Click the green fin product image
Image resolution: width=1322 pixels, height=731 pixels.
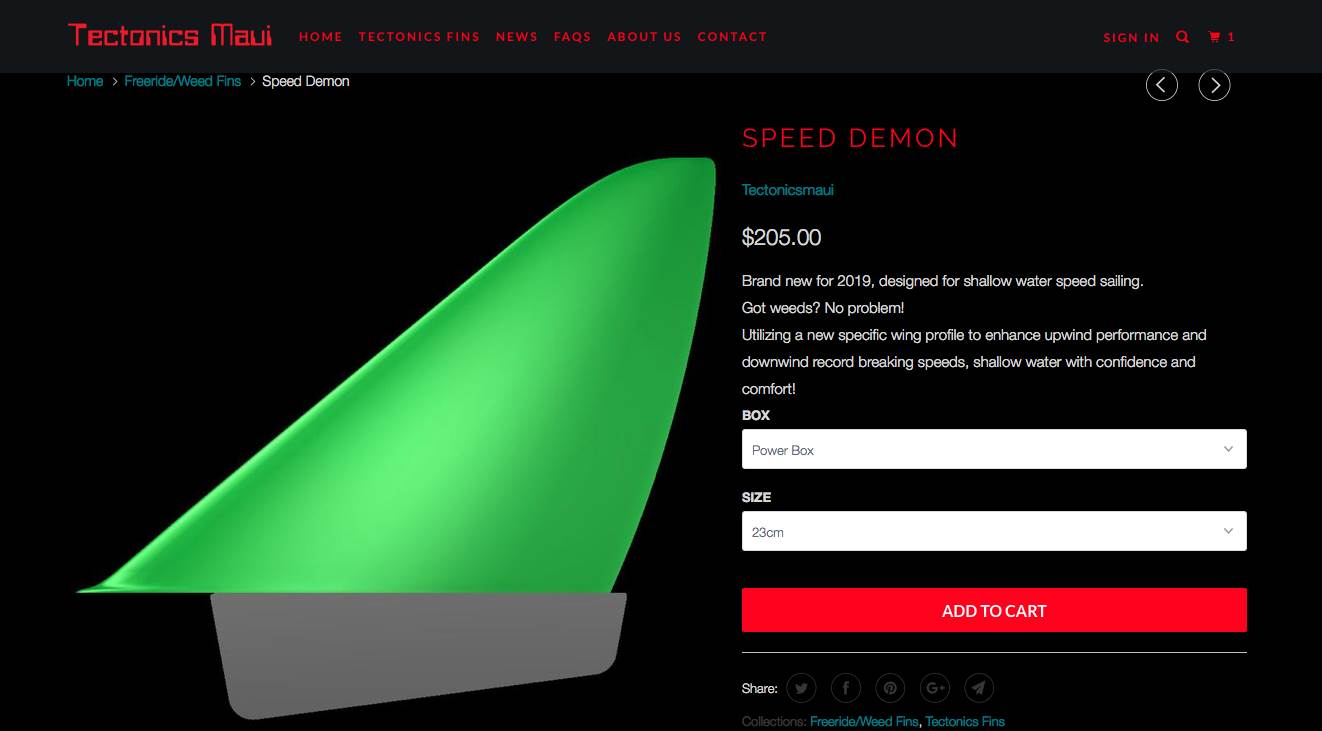[x=396, y=436]
